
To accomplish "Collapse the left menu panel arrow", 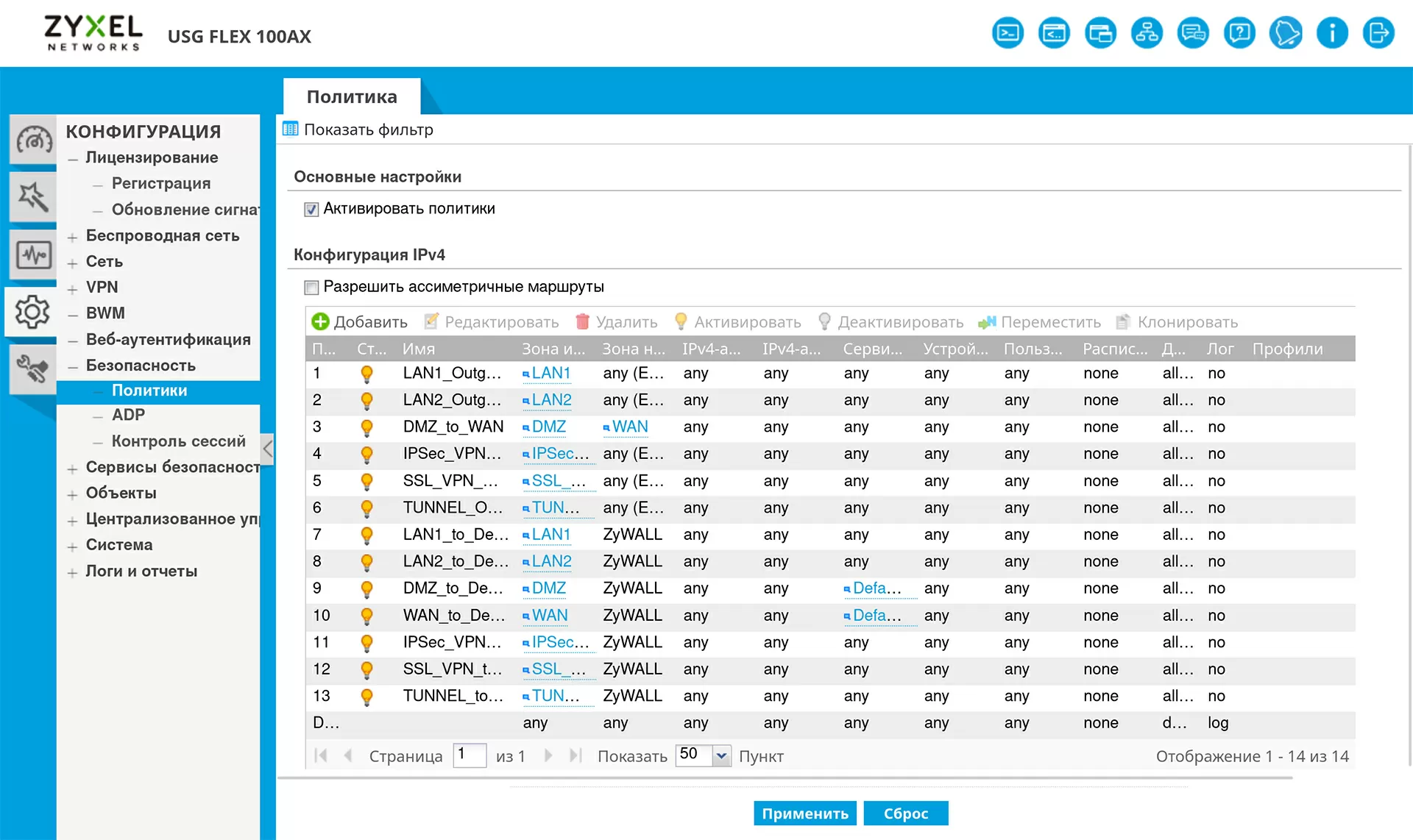I will (268, 449).
